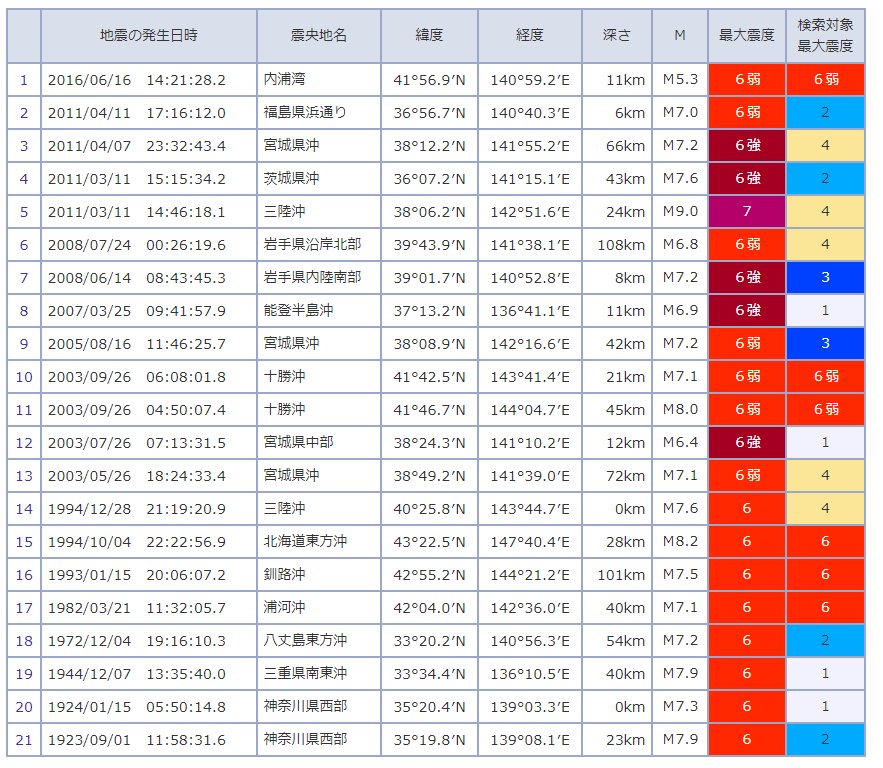Click the 最大震度 column header
Screen dimensions: 883x768
[747, 35]
